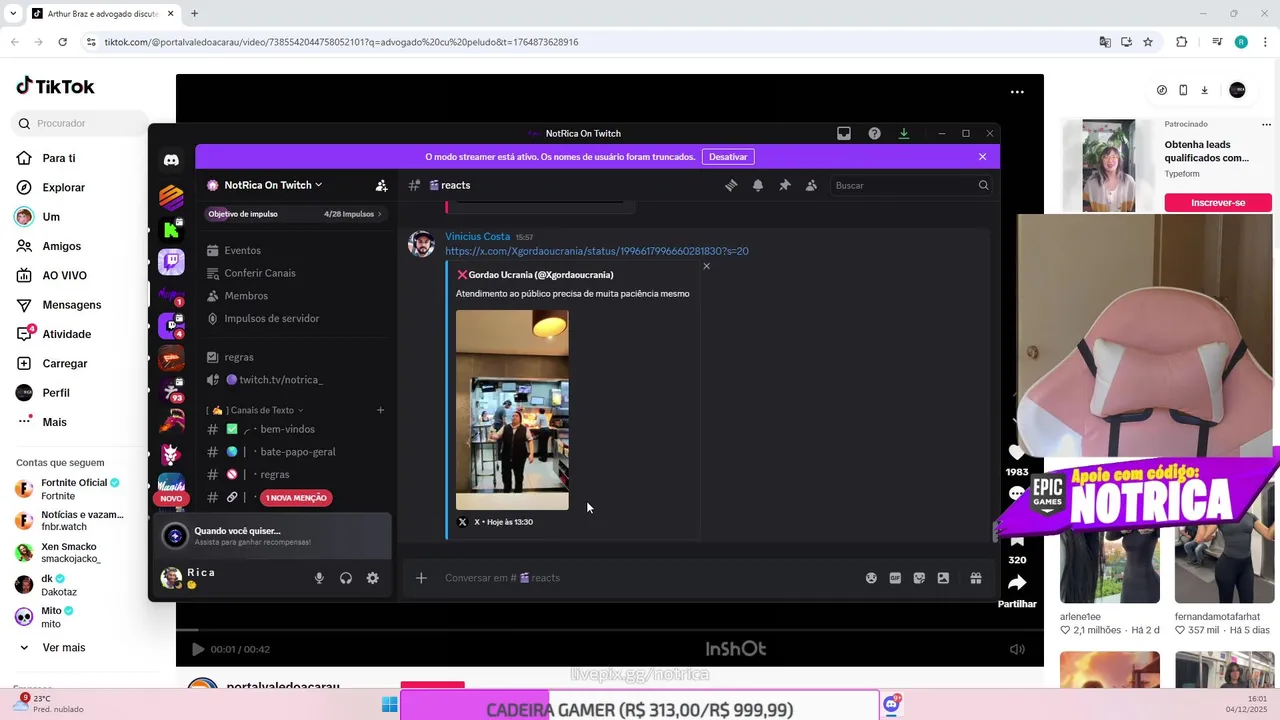This screenshot has height=720, width=1280.
Task: Open Discord user settings gear
Action: [x=372, y=578]
